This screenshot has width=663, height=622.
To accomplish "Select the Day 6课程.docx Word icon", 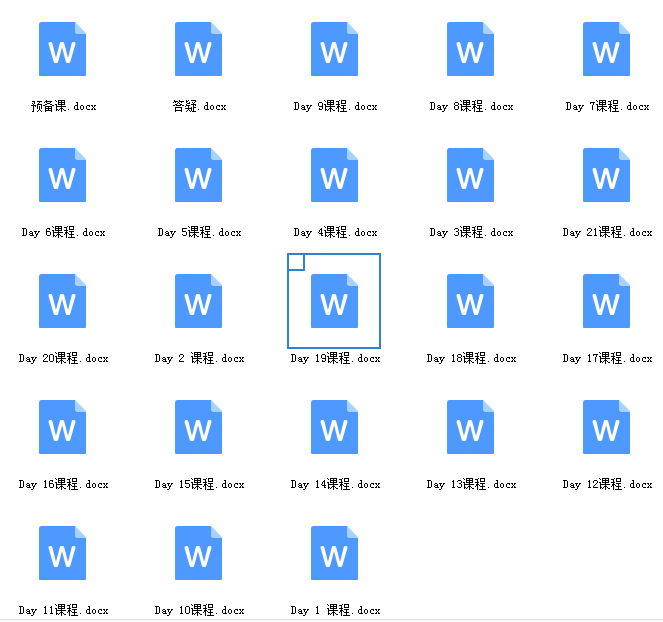I will click(x=63, y=175).
